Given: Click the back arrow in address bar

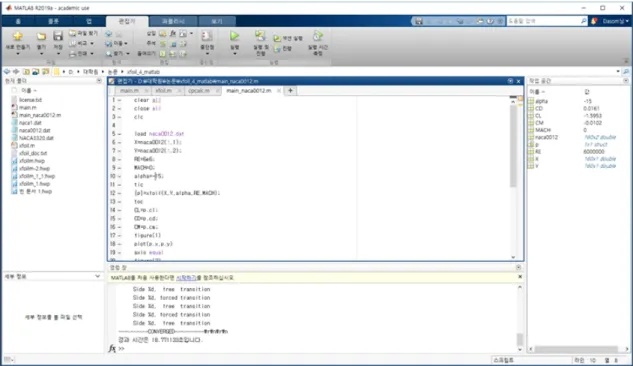Looking at the screenshot, I should pos(7,72).
